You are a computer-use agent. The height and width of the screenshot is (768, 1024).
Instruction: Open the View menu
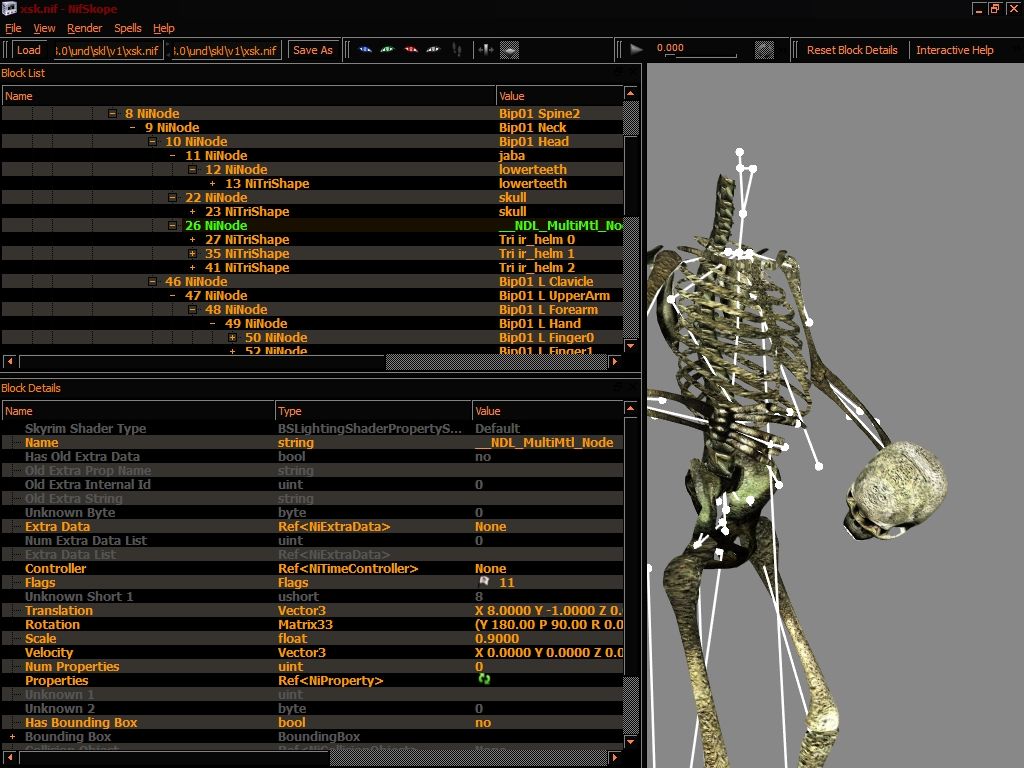pyautogui.click(x=44, y=28)
